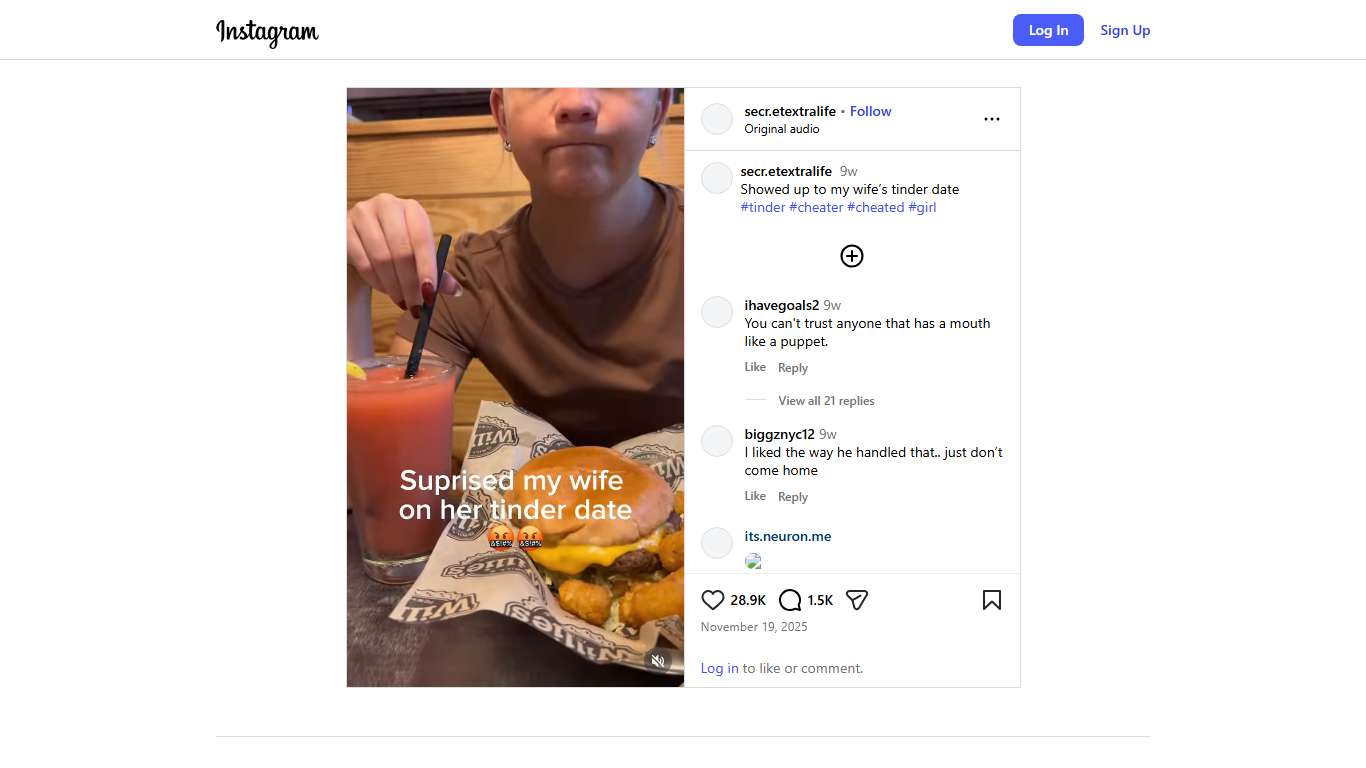Click the burger video thumbnail

pos(515,387)
